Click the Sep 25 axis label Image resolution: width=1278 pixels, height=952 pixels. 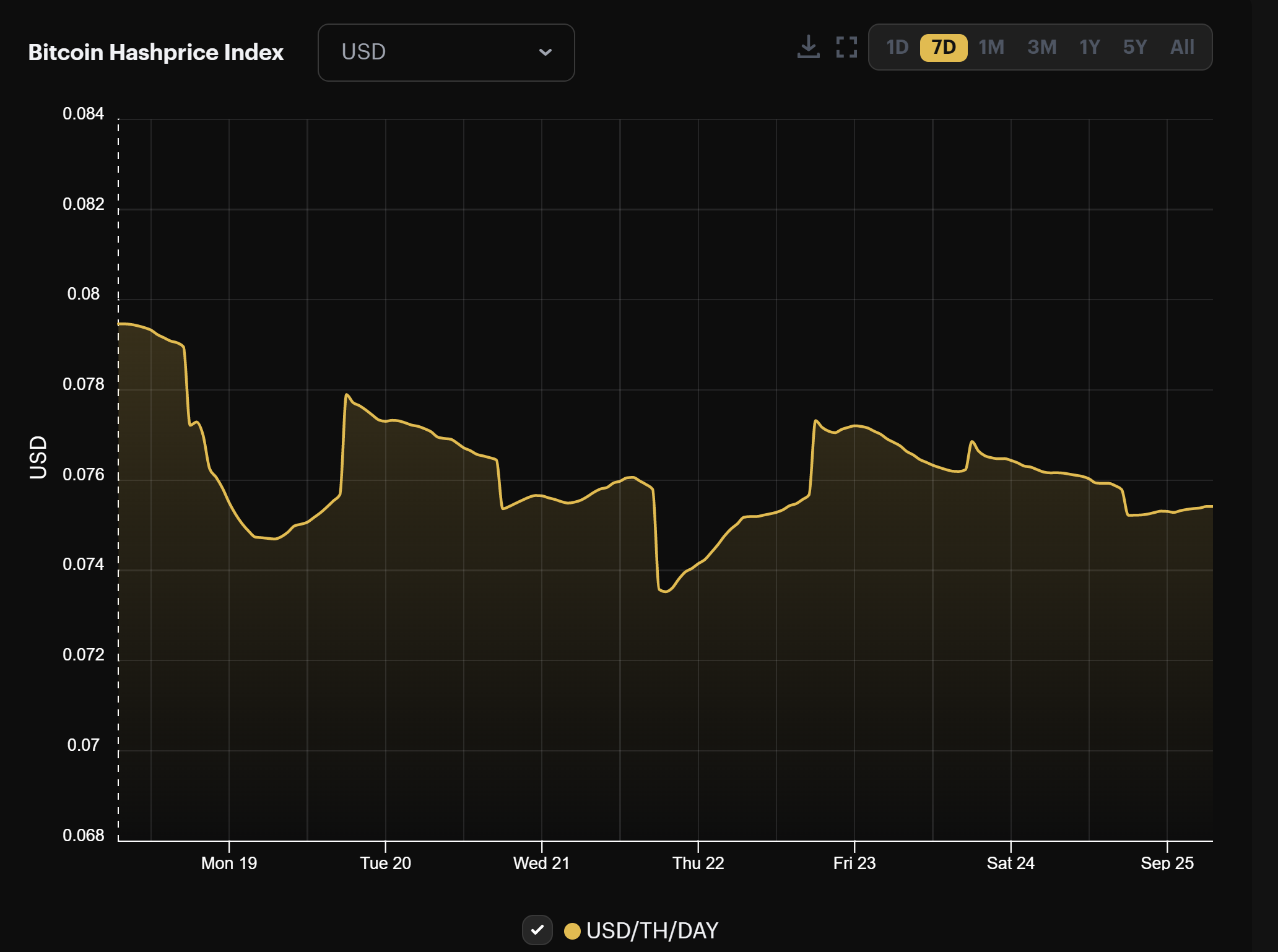pyautogui.click(x=1167, y=863)
